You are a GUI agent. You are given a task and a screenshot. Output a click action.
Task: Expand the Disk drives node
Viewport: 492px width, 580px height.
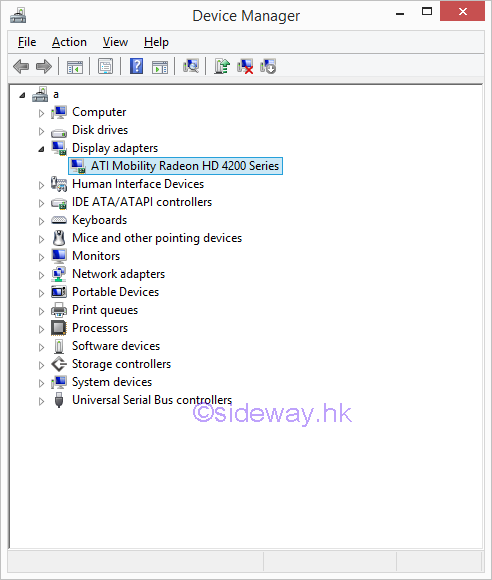pyautogui.click(x=41, y=131)
